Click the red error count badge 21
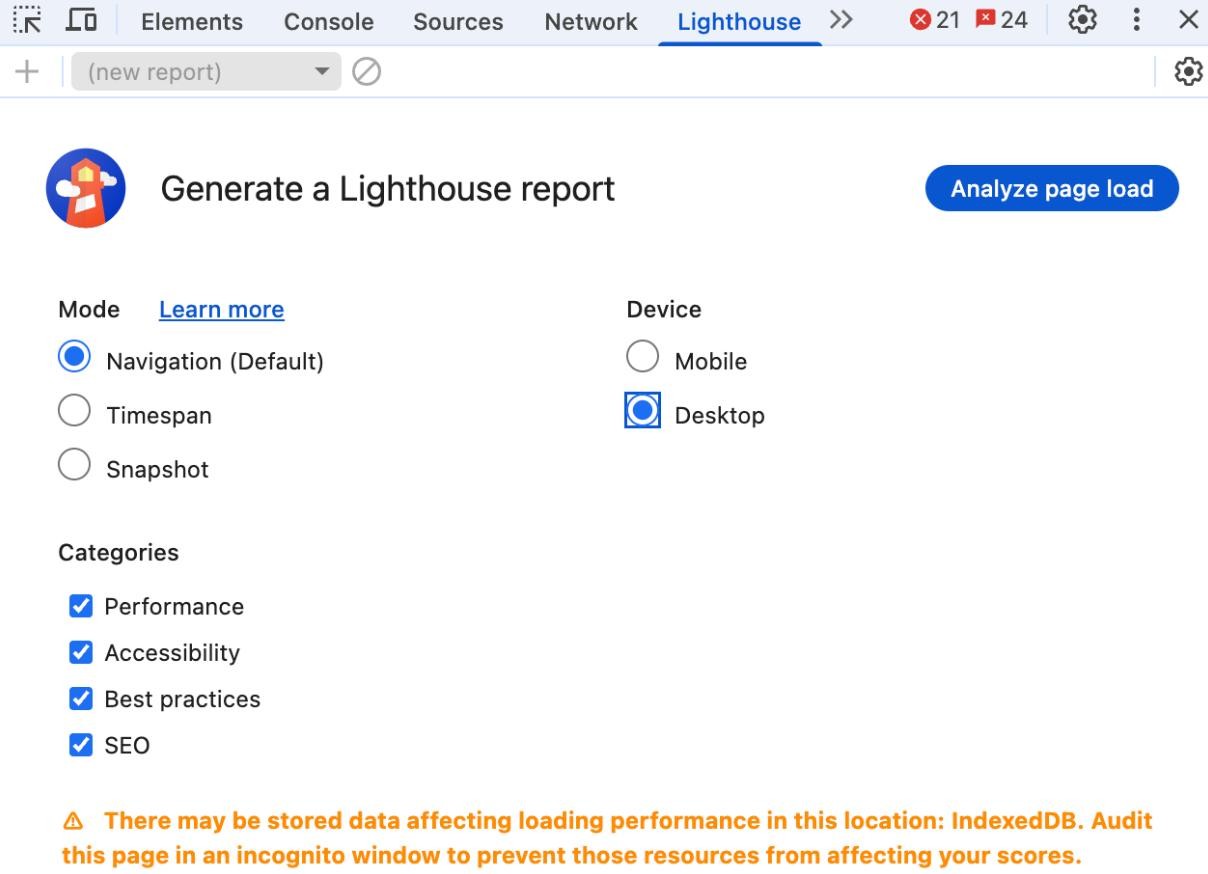 tap(934, 20)
